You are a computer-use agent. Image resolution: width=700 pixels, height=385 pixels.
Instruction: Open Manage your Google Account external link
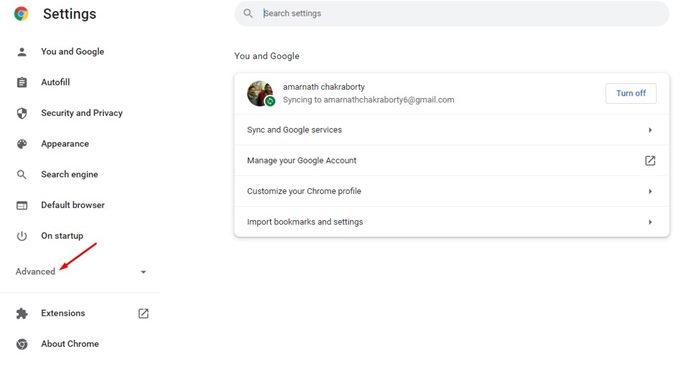point(650,161)
